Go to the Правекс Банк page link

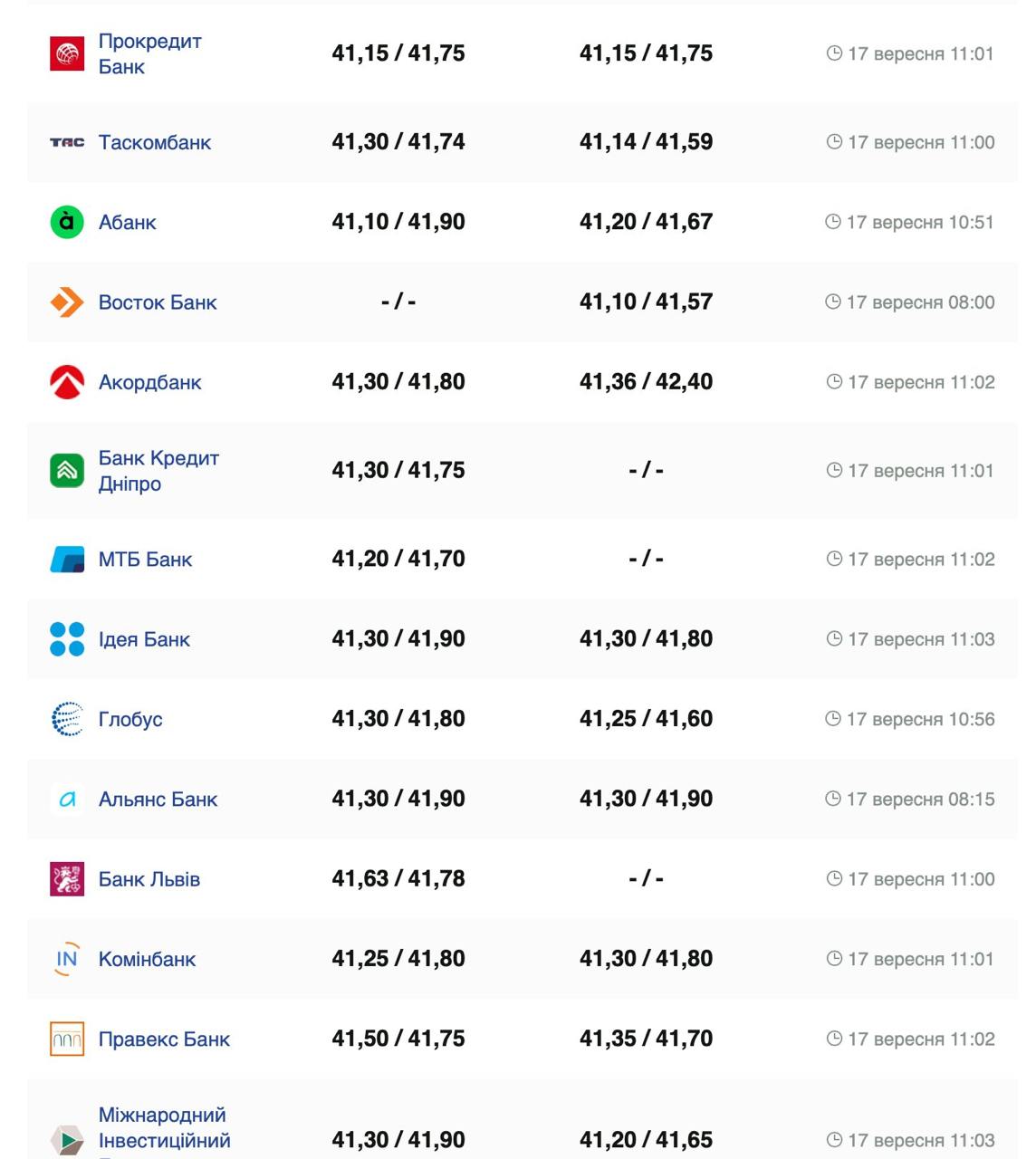point(164,1039)
